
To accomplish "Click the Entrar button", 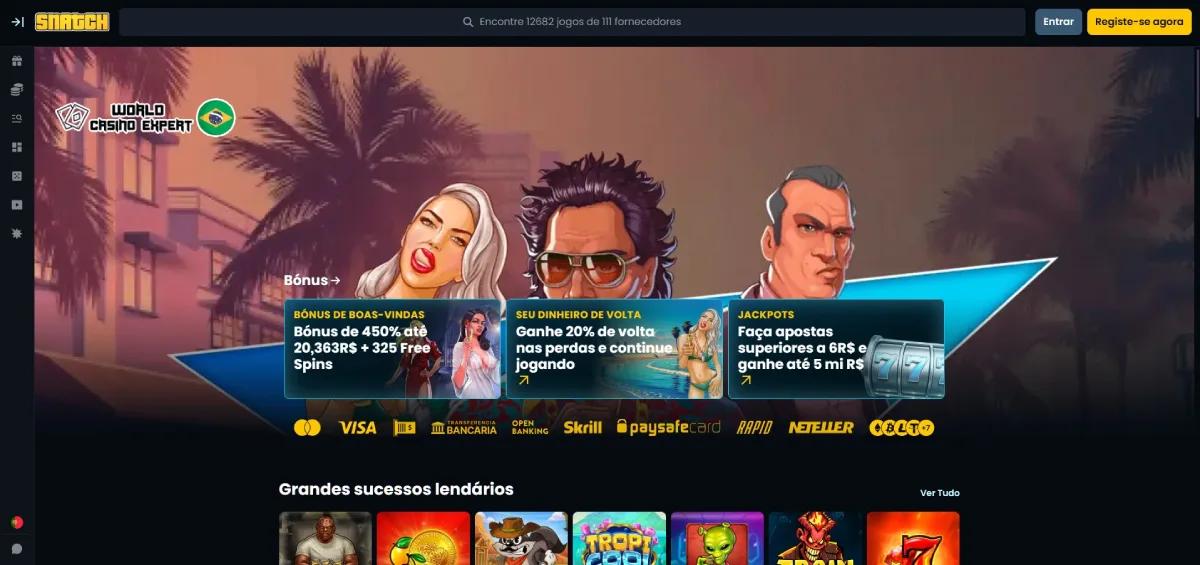I will point(1058,22).
